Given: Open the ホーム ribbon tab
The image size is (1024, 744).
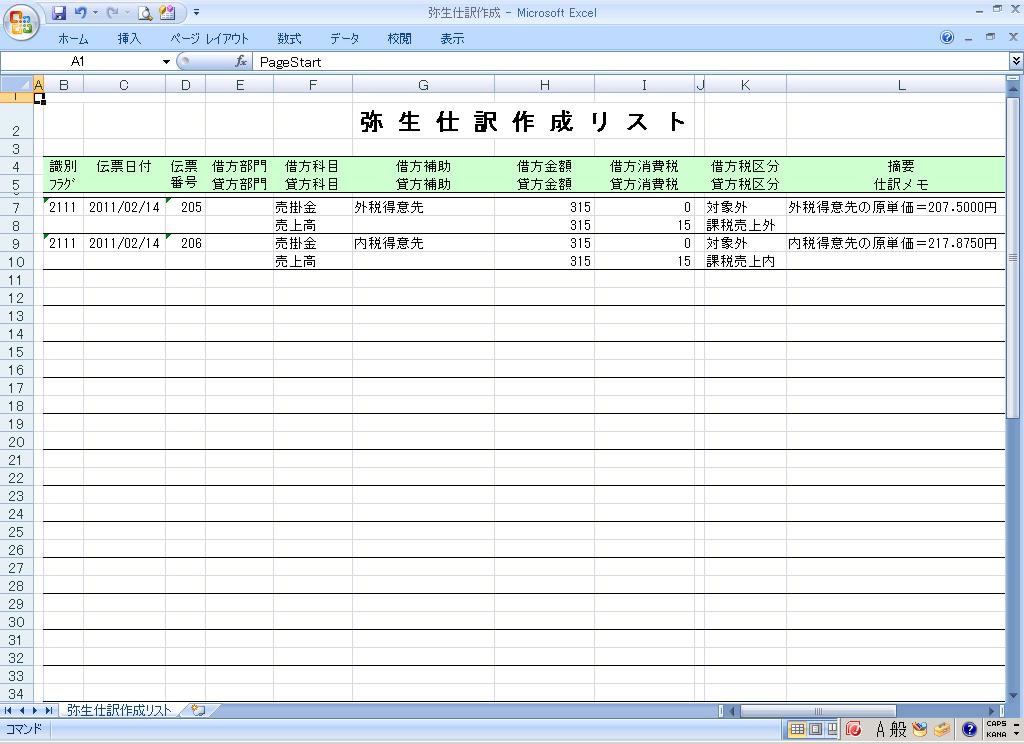Looking at the screenshot, I should coord(73,39).
